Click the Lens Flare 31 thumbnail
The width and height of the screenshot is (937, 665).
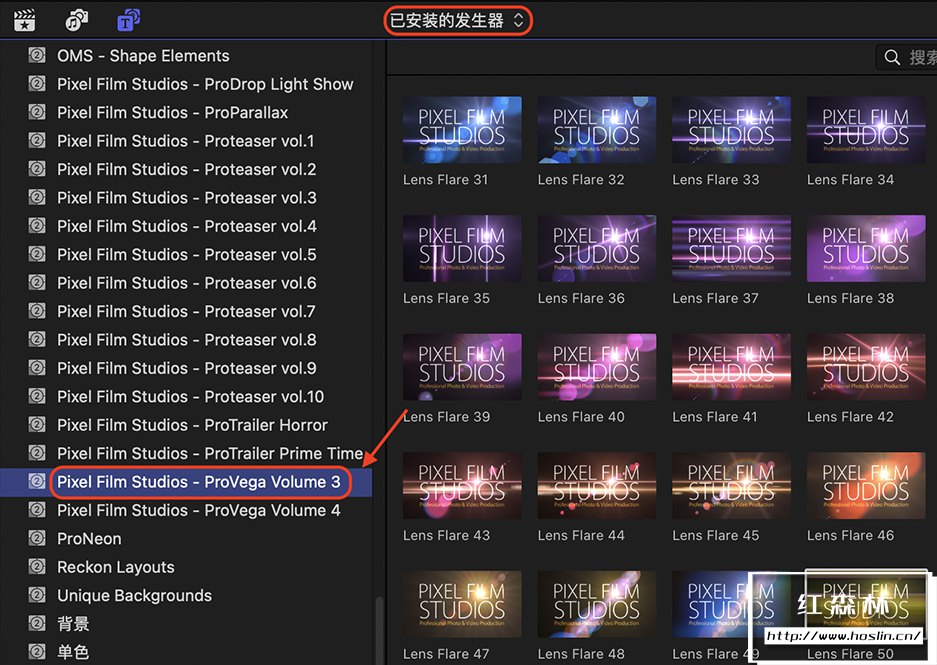coord(462,130)
